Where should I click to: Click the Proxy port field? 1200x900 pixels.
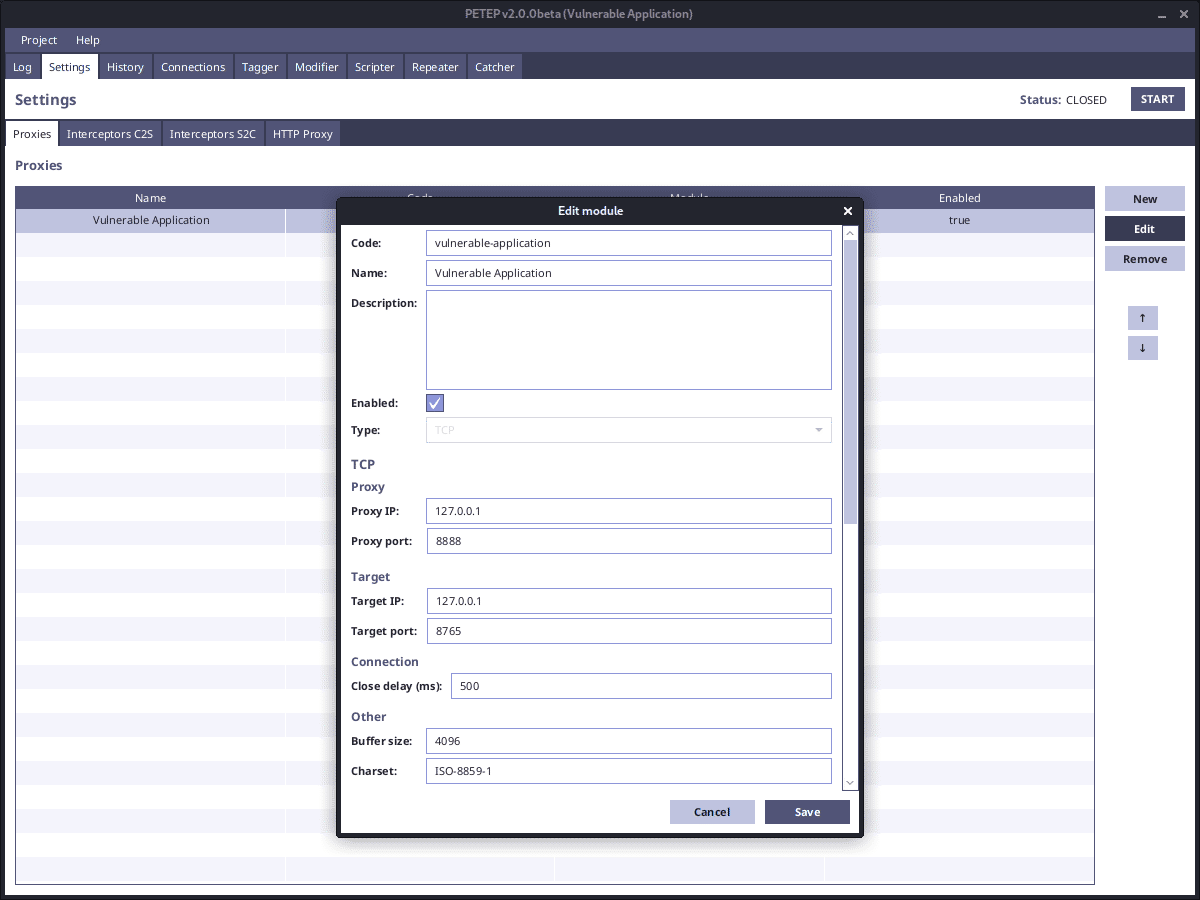(x=628, y=541)
